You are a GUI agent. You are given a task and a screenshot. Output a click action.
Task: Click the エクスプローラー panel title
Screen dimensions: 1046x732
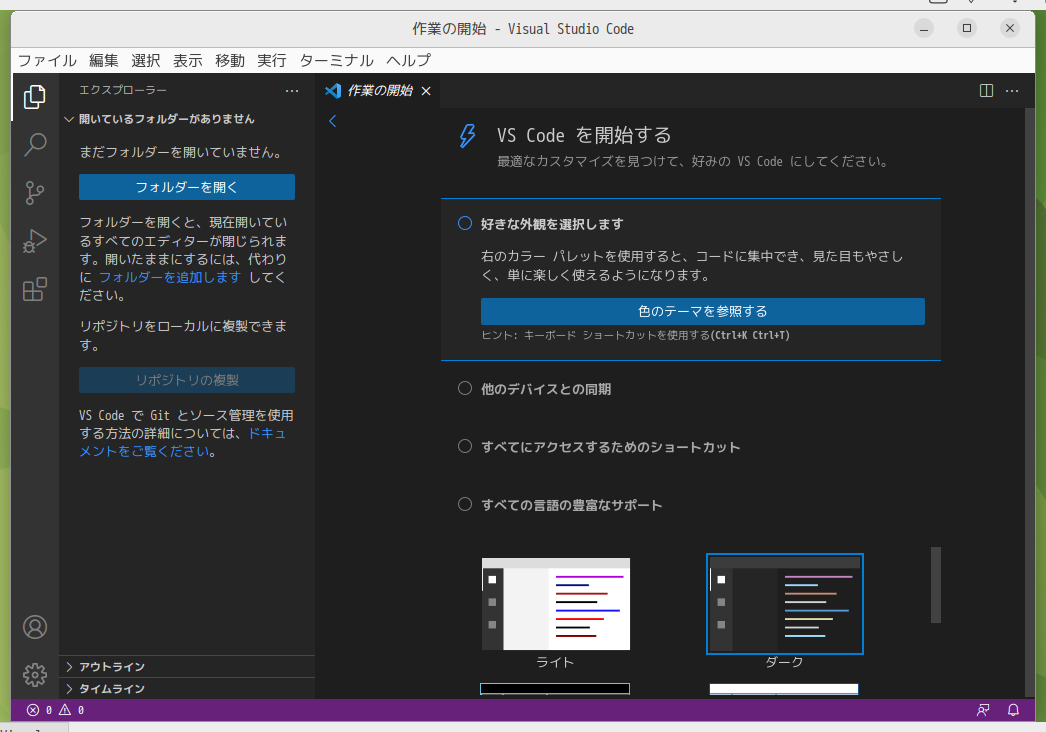point(123,90)
